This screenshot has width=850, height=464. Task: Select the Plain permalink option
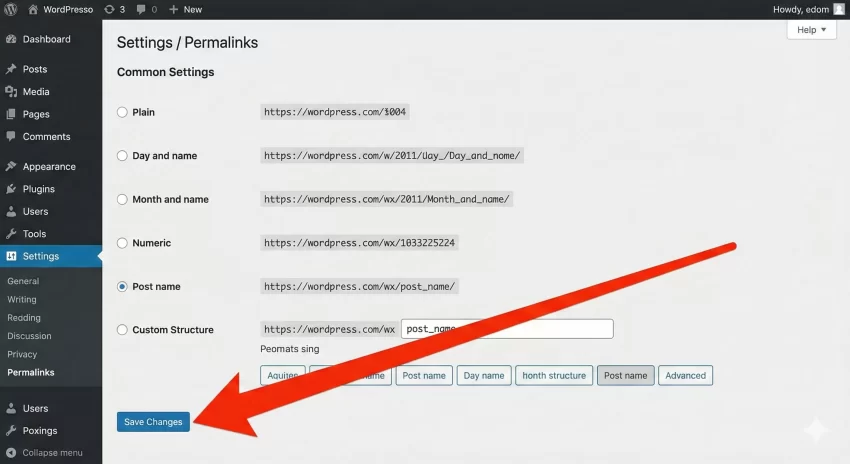[122, 112]
